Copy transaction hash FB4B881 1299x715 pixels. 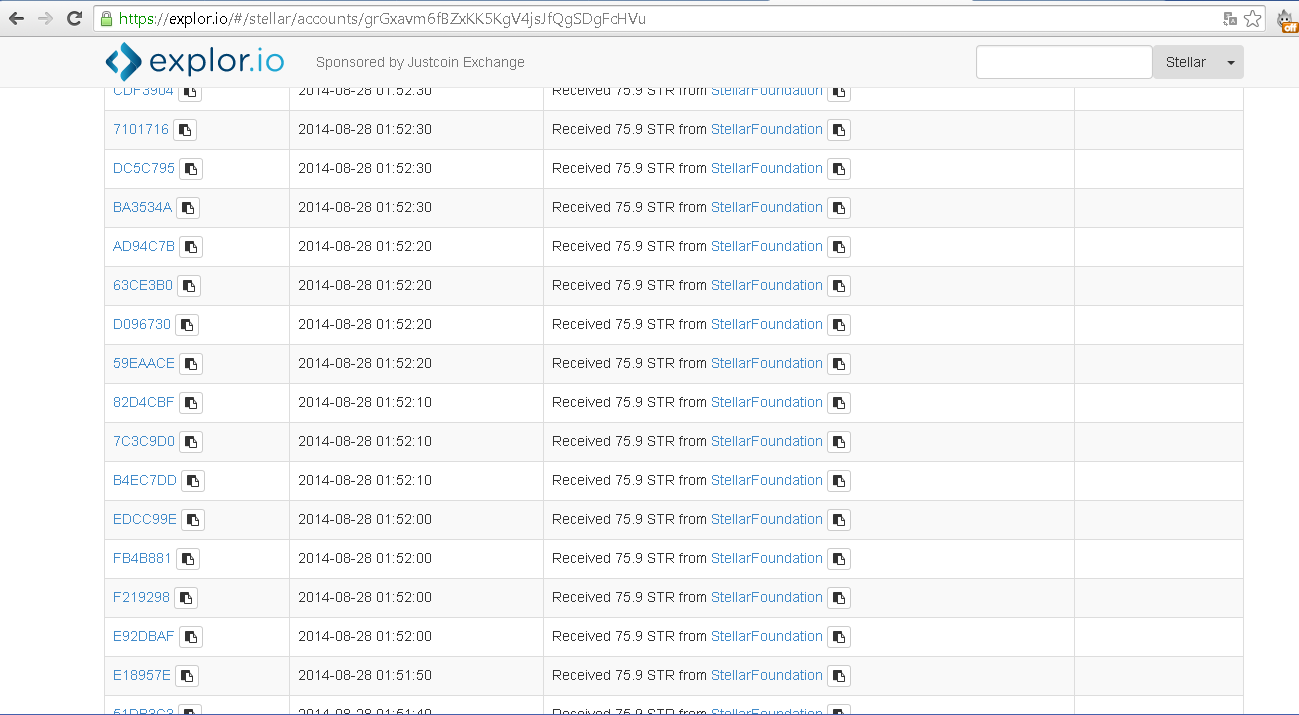pos(188,559)
